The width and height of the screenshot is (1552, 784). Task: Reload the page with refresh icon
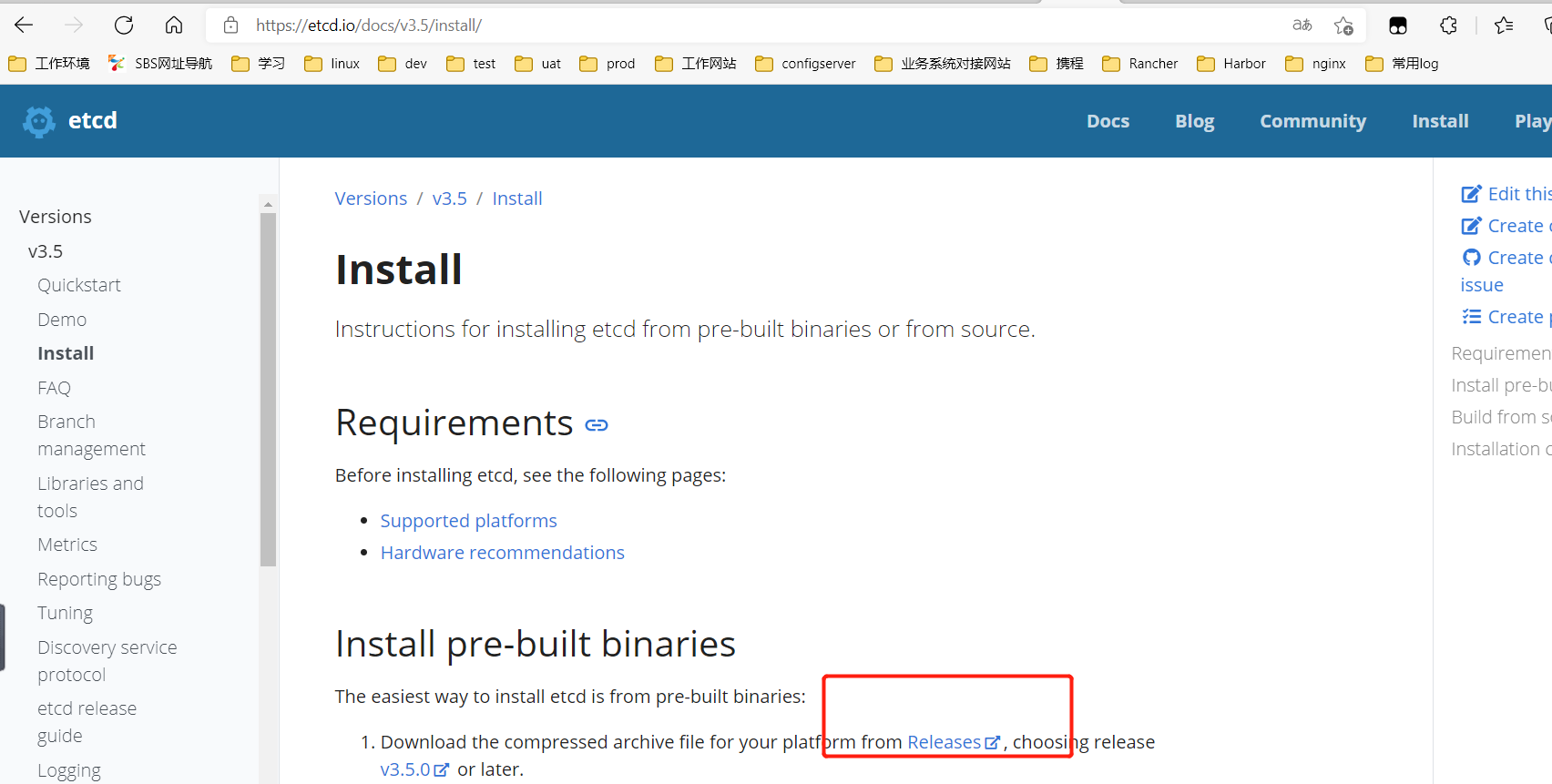tap(124, 25)
